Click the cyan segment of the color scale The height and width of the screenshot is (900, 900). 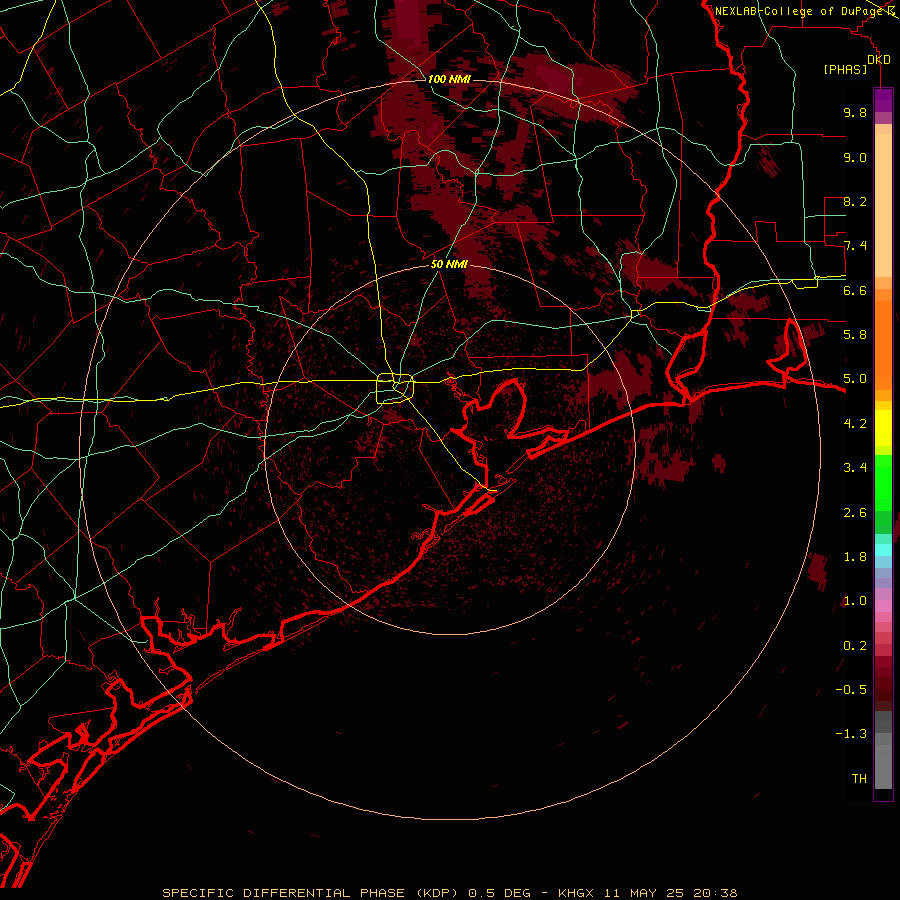pyautogui.click(x=883, y=550)
